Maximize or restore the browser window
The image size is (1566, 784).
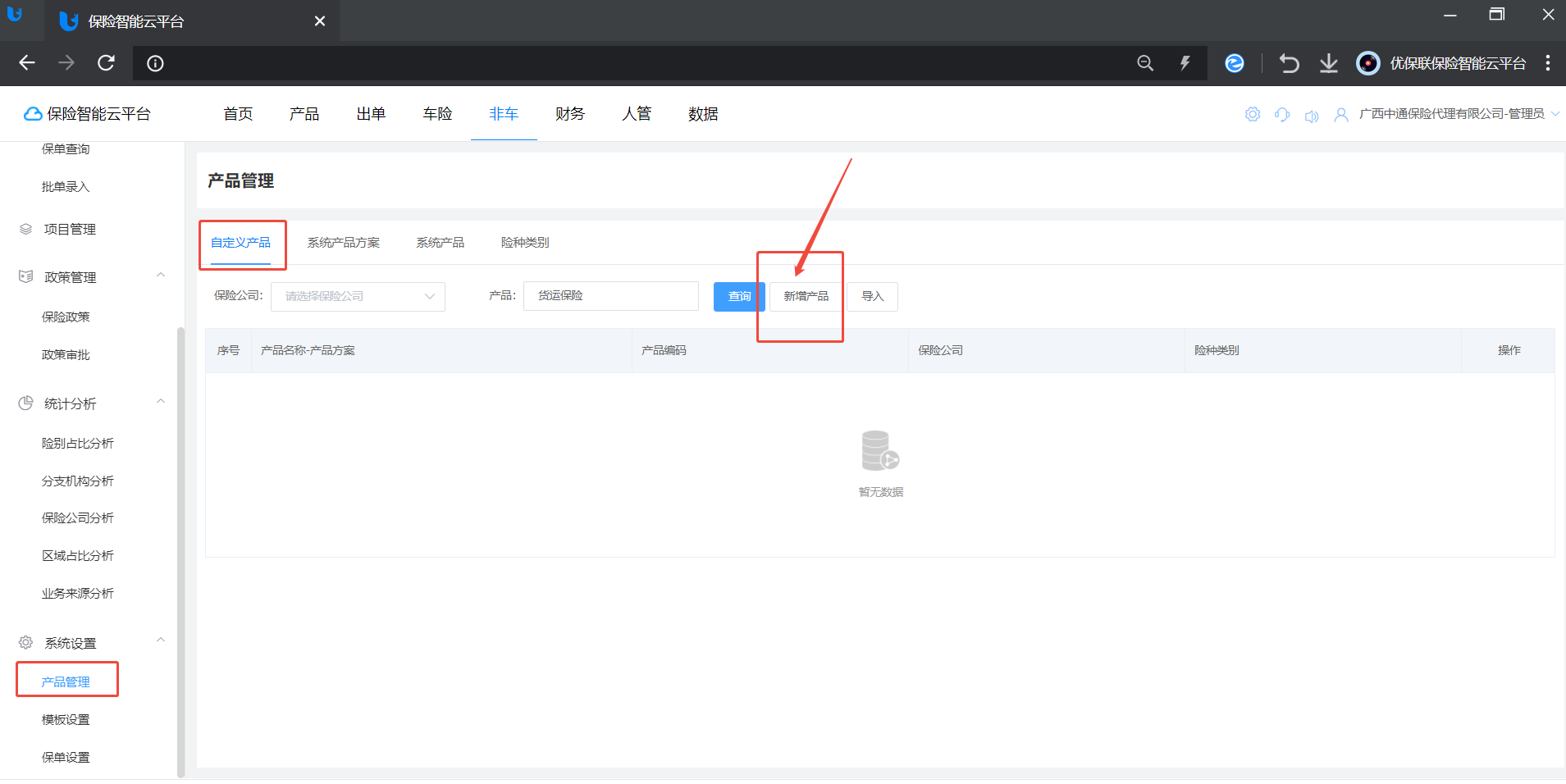1497,15
